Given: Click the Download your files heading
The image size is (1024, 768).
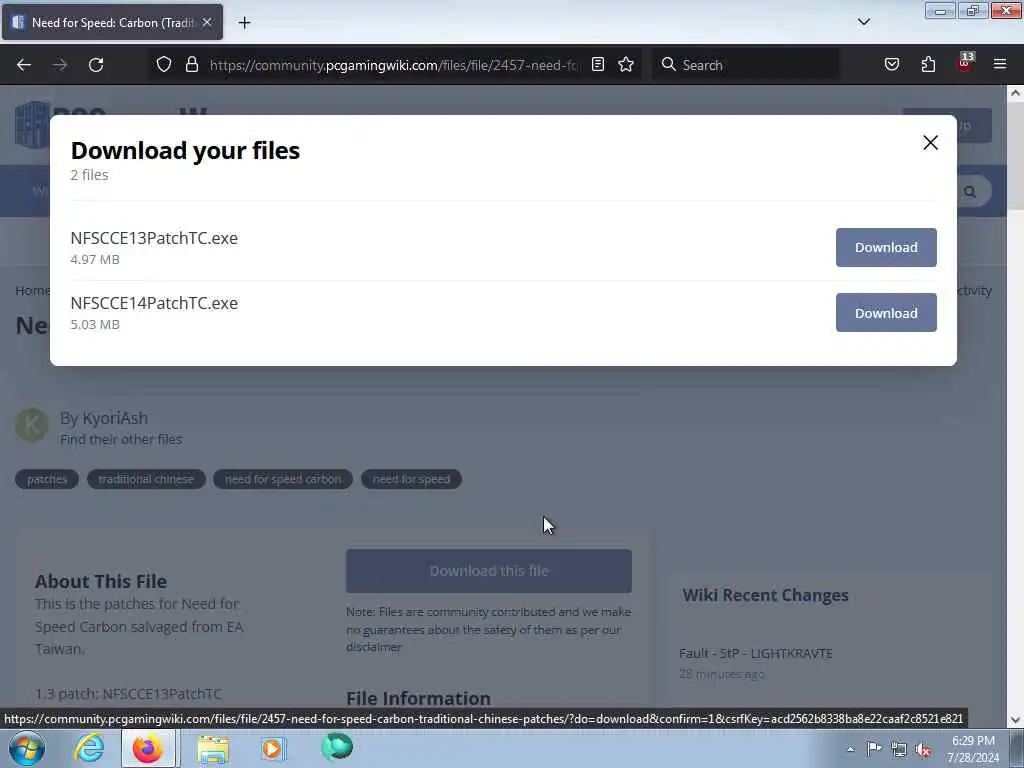Looking at the screenshot, I should click(185, 151).
